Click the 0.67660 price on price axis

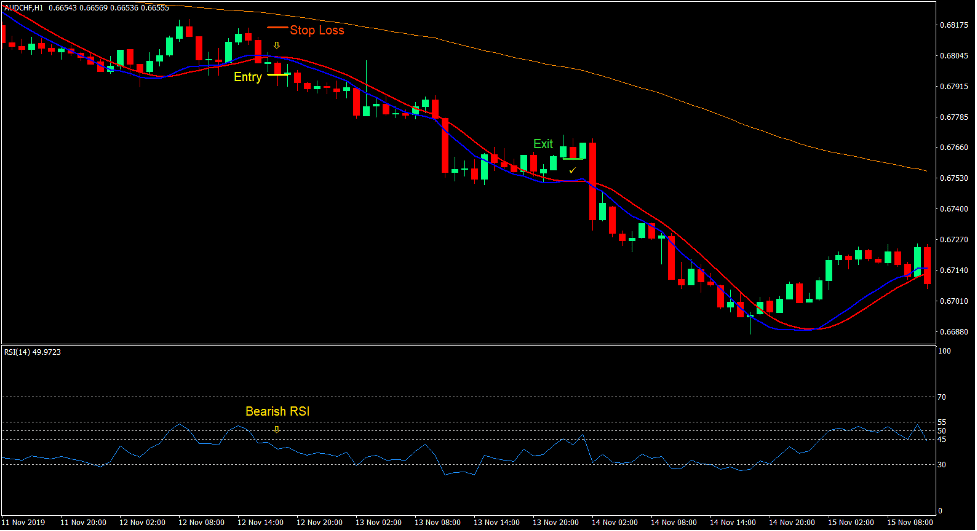pyautogui.click(x=955, y=148)
